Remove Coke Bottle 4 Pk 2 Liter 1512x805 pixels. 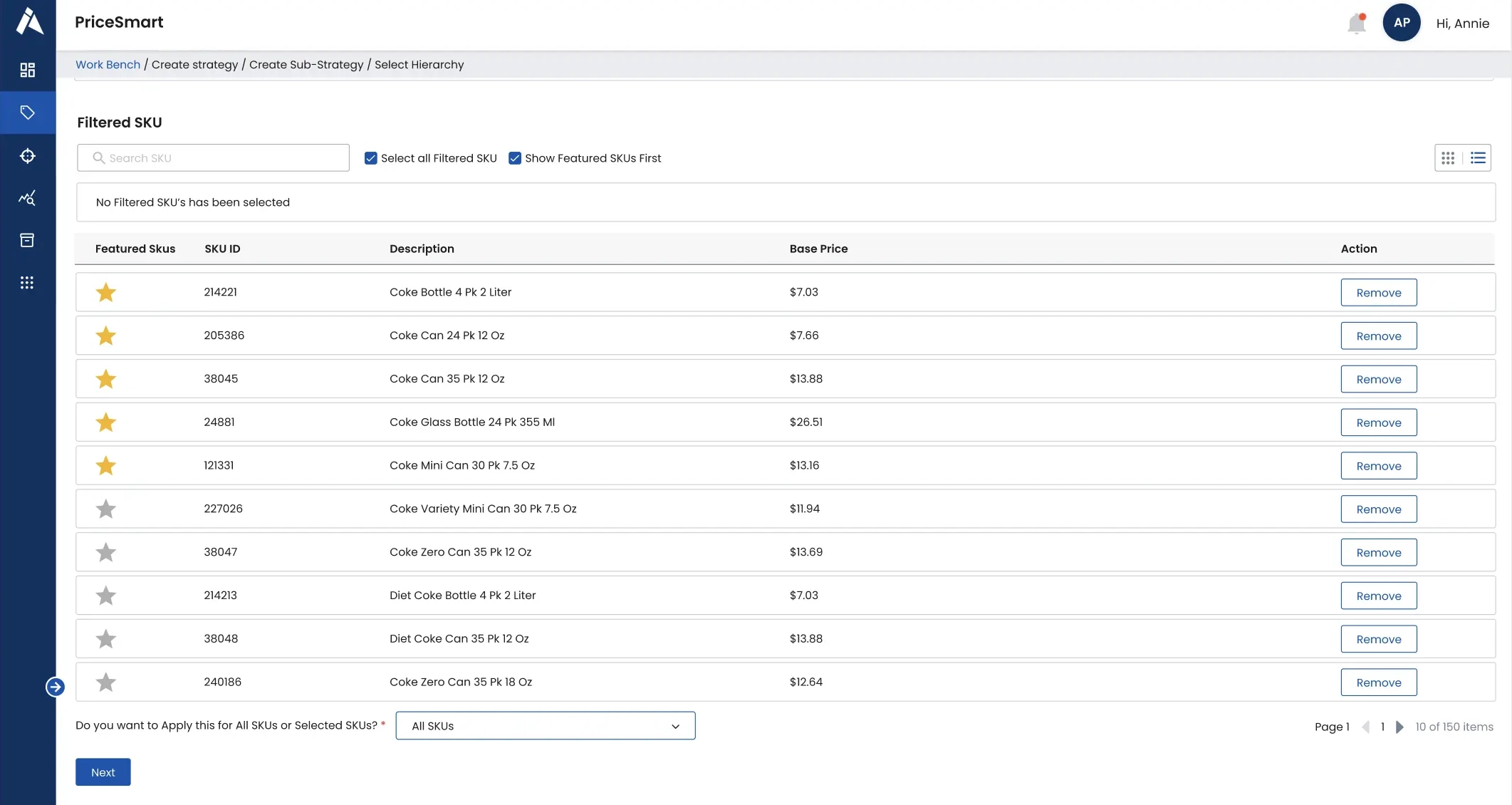tap(1379, 293)
